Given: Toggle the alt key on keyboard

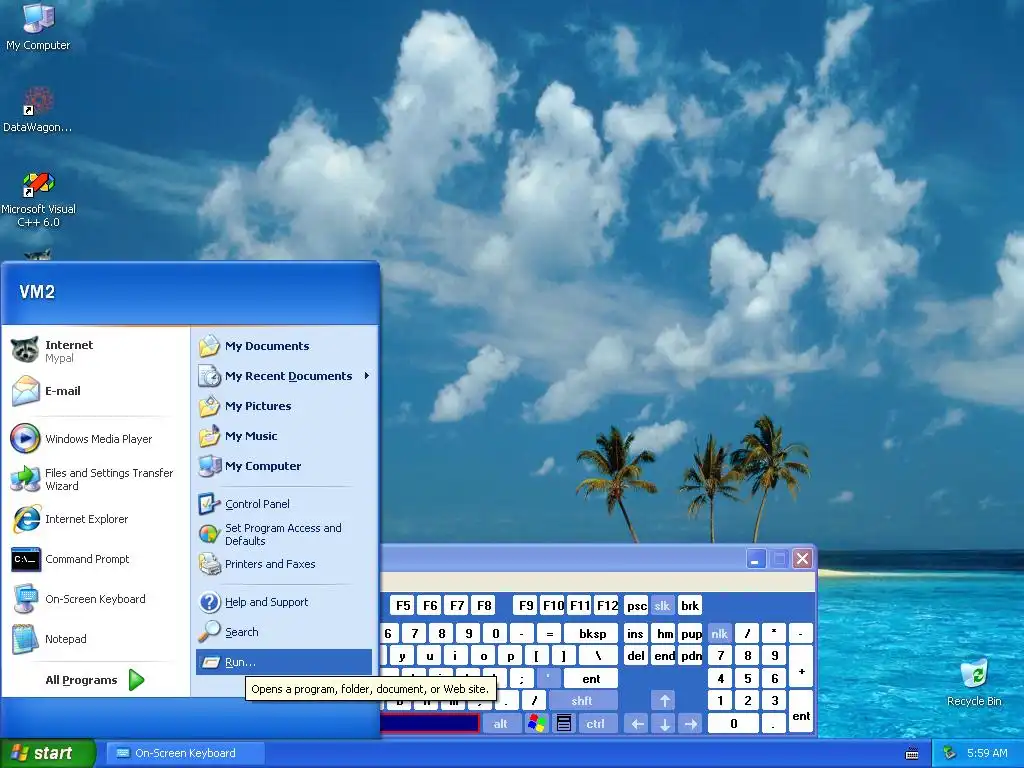Looking at the screenshot, I should (501, 724).
